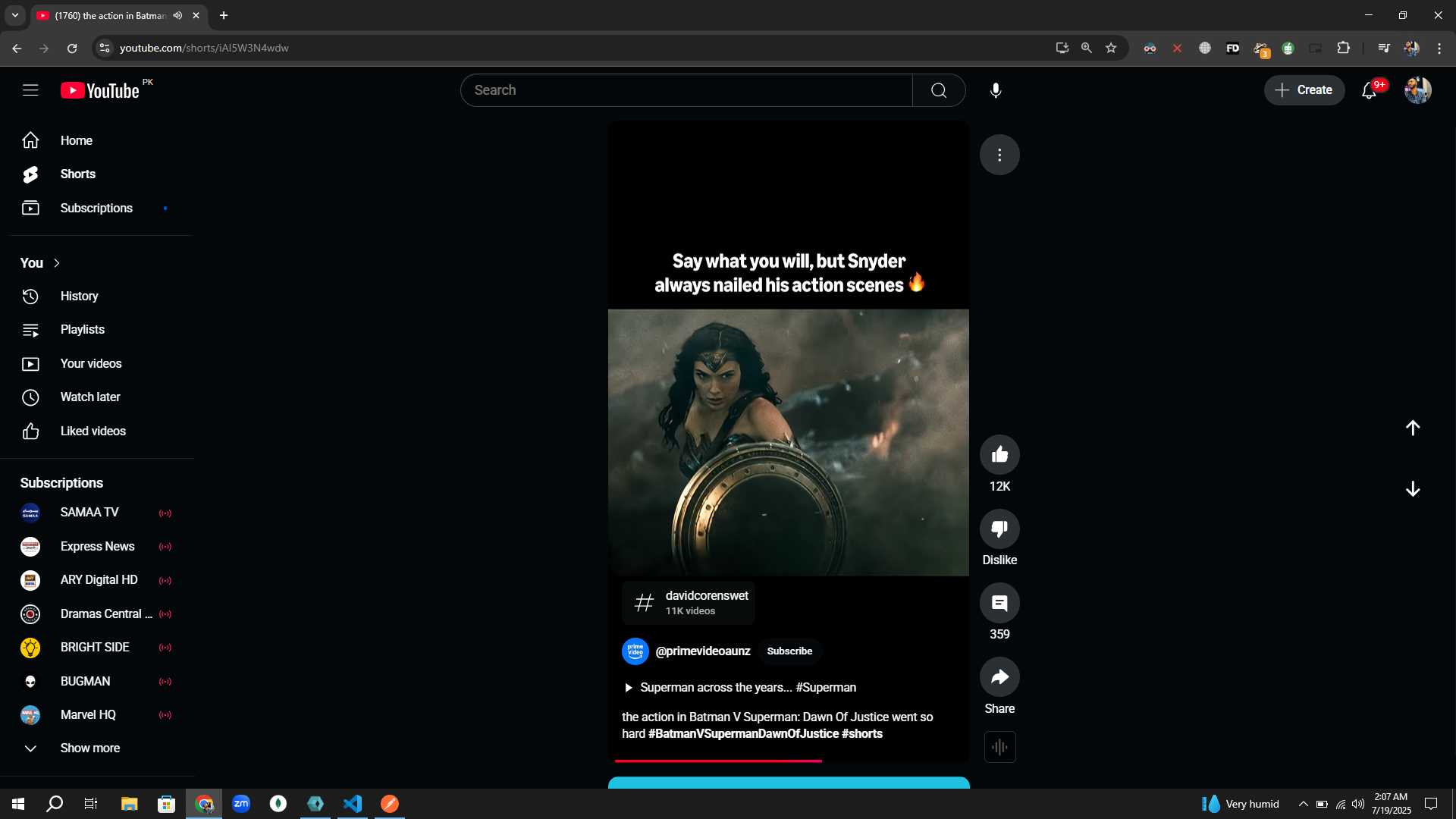Pause the Short by clicking the video
1456x819 pixels.
click(789, 442)
